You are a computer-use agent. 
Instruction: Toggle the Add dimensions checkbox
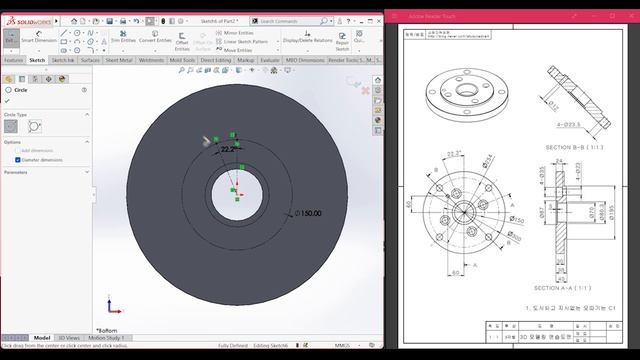(18, 151)
